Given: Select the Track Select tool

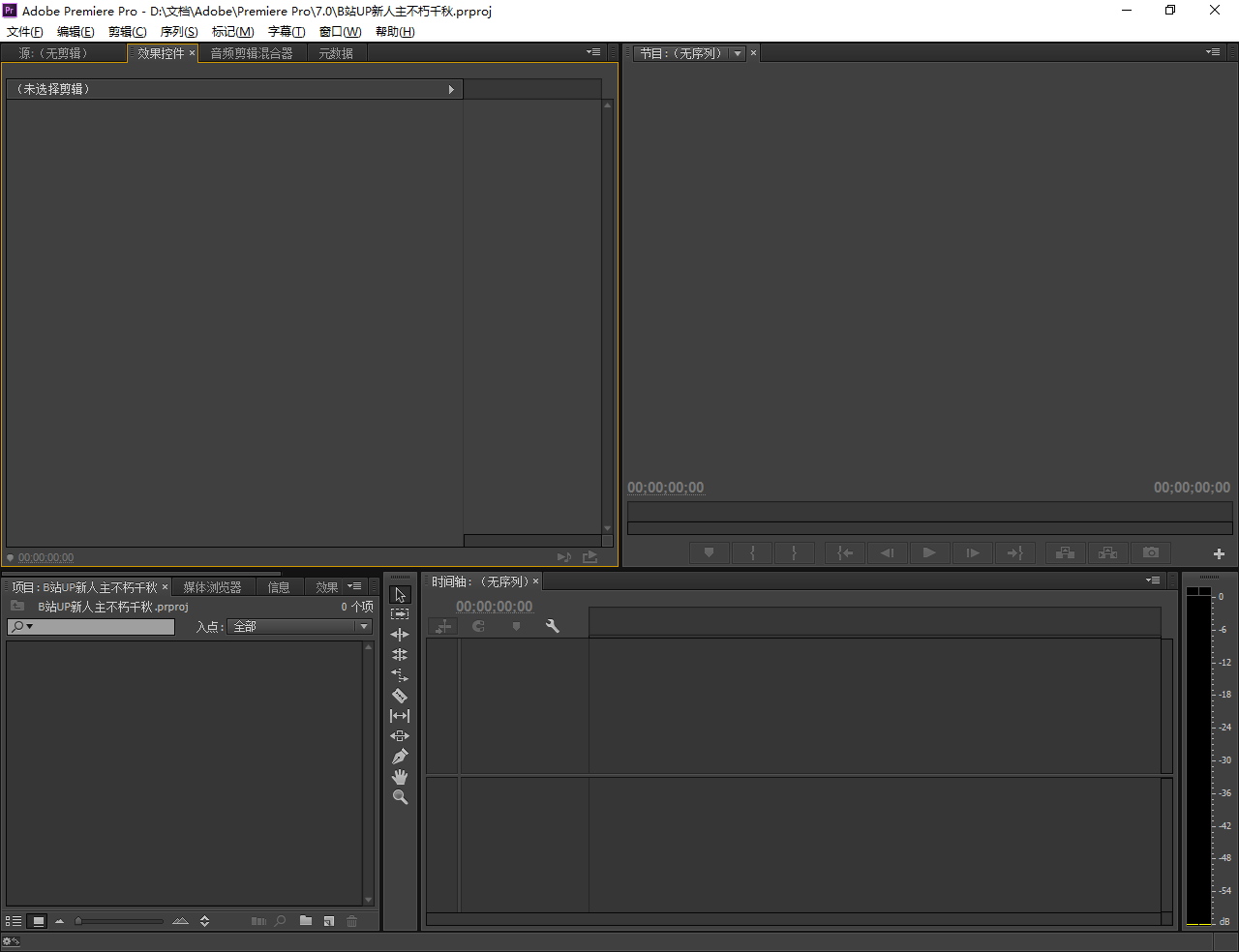Looking at the screenshot, I should coord(400,614).
